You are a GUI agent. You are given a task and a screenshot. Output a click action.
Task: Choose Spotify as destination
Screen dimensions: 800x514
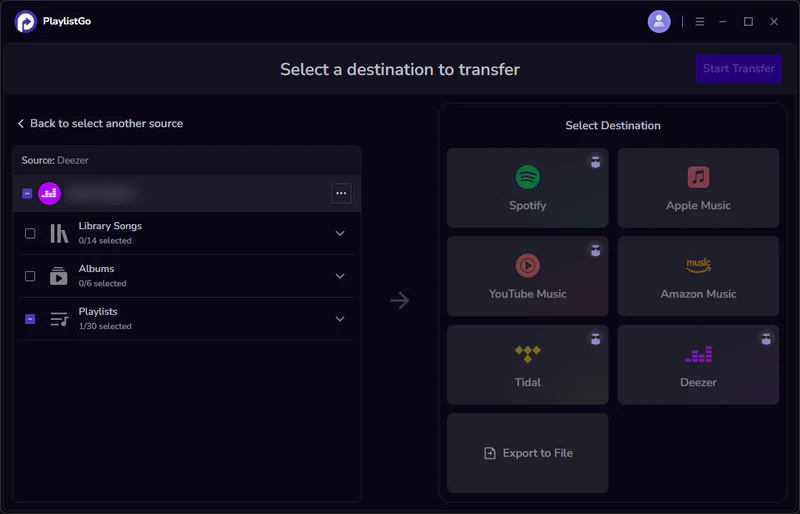tap(528, 188)
